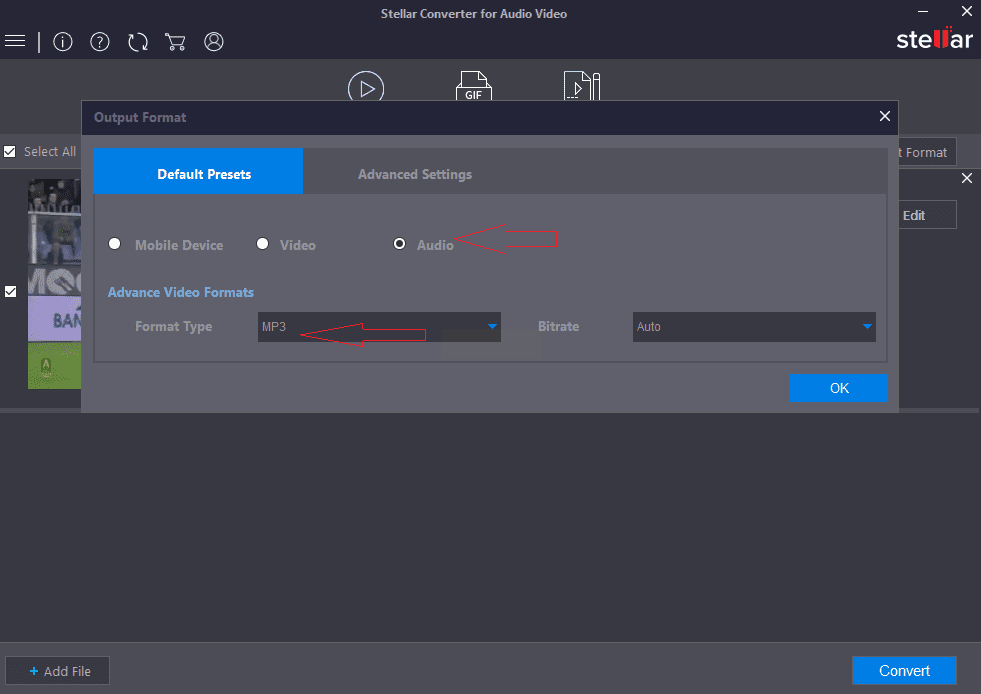The width and height of the screenshot is (981, 694).
Task: Open the hamburger menu icon
Action: click(x=15, y=41)
